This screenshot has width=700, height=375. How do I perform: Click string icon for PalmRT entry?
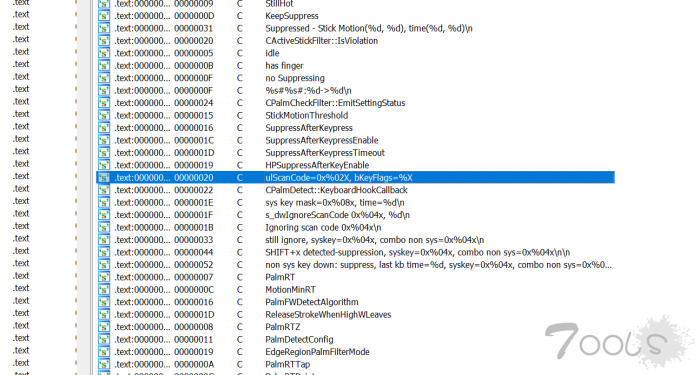(x=104, y=277)
